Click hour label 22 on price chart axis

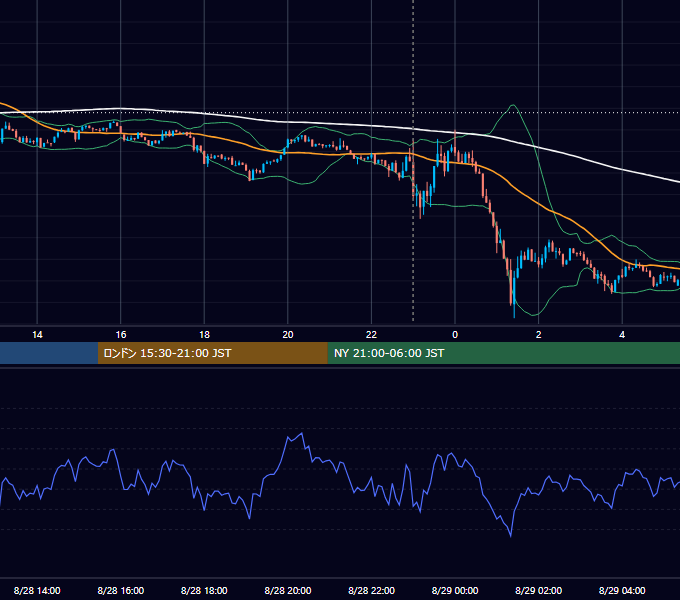372,335
